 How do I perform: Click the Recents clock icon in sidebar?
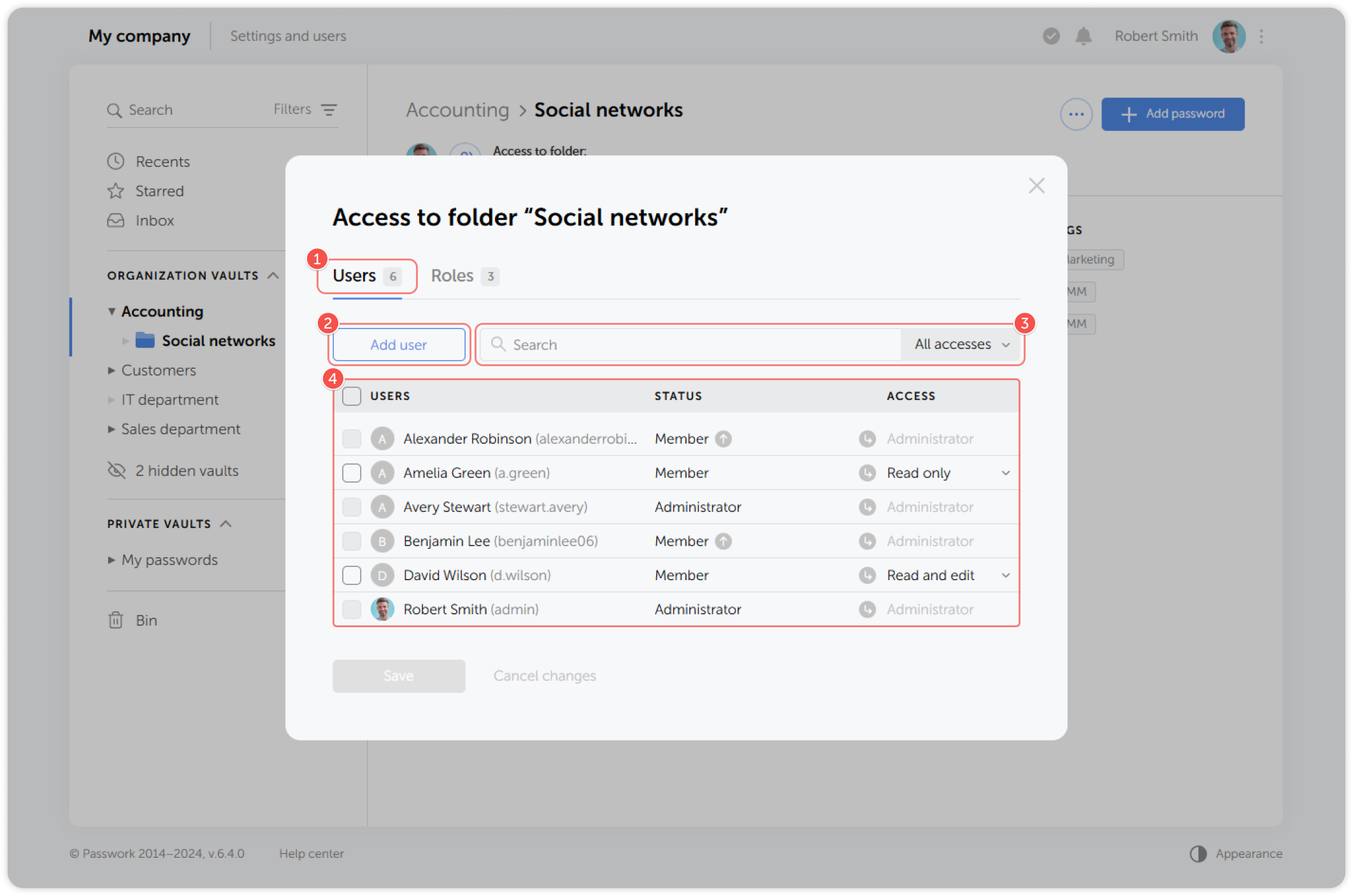(x=115, y=161)
